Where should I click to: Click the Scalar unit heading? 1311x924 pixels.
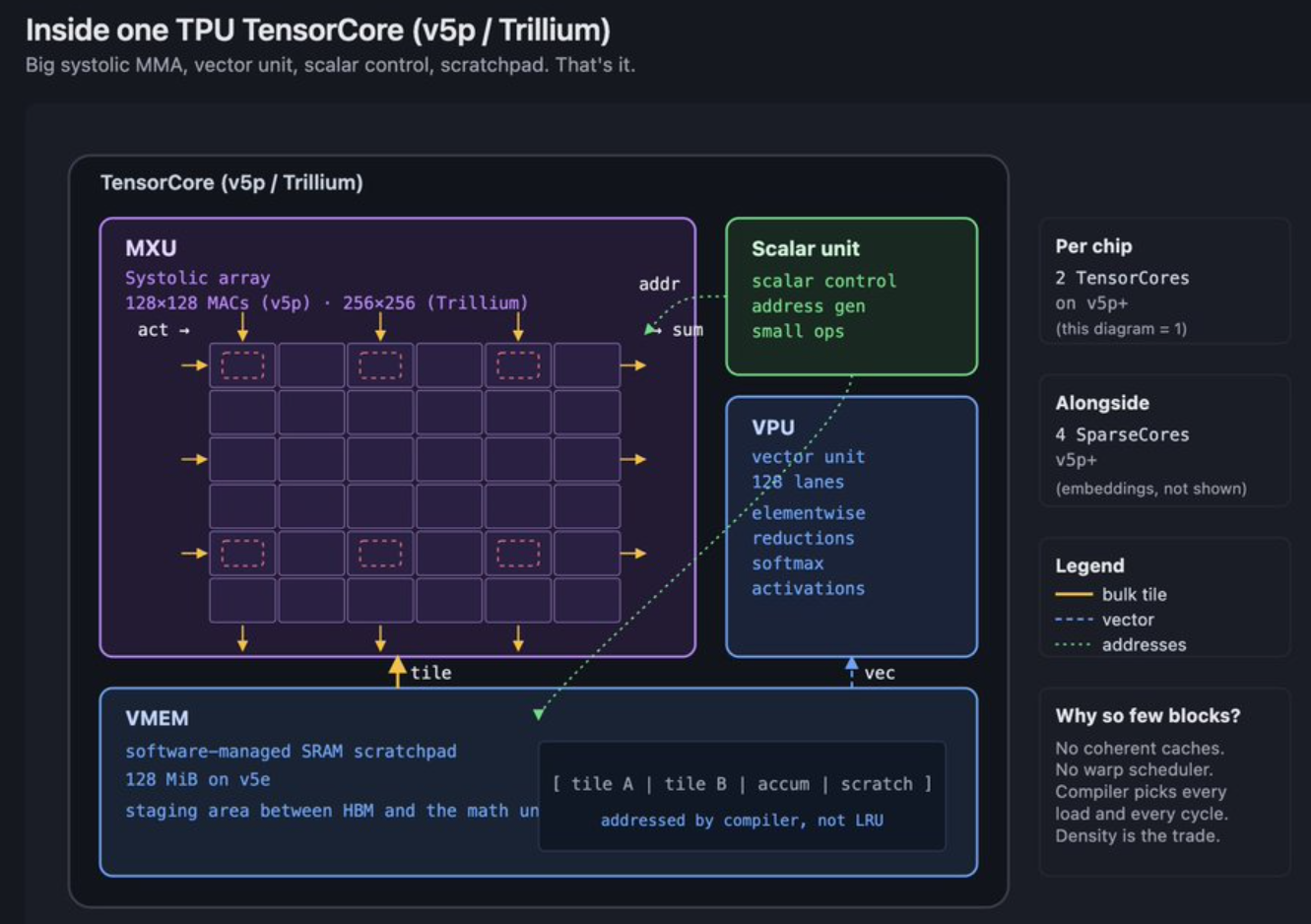coord(805,249)
